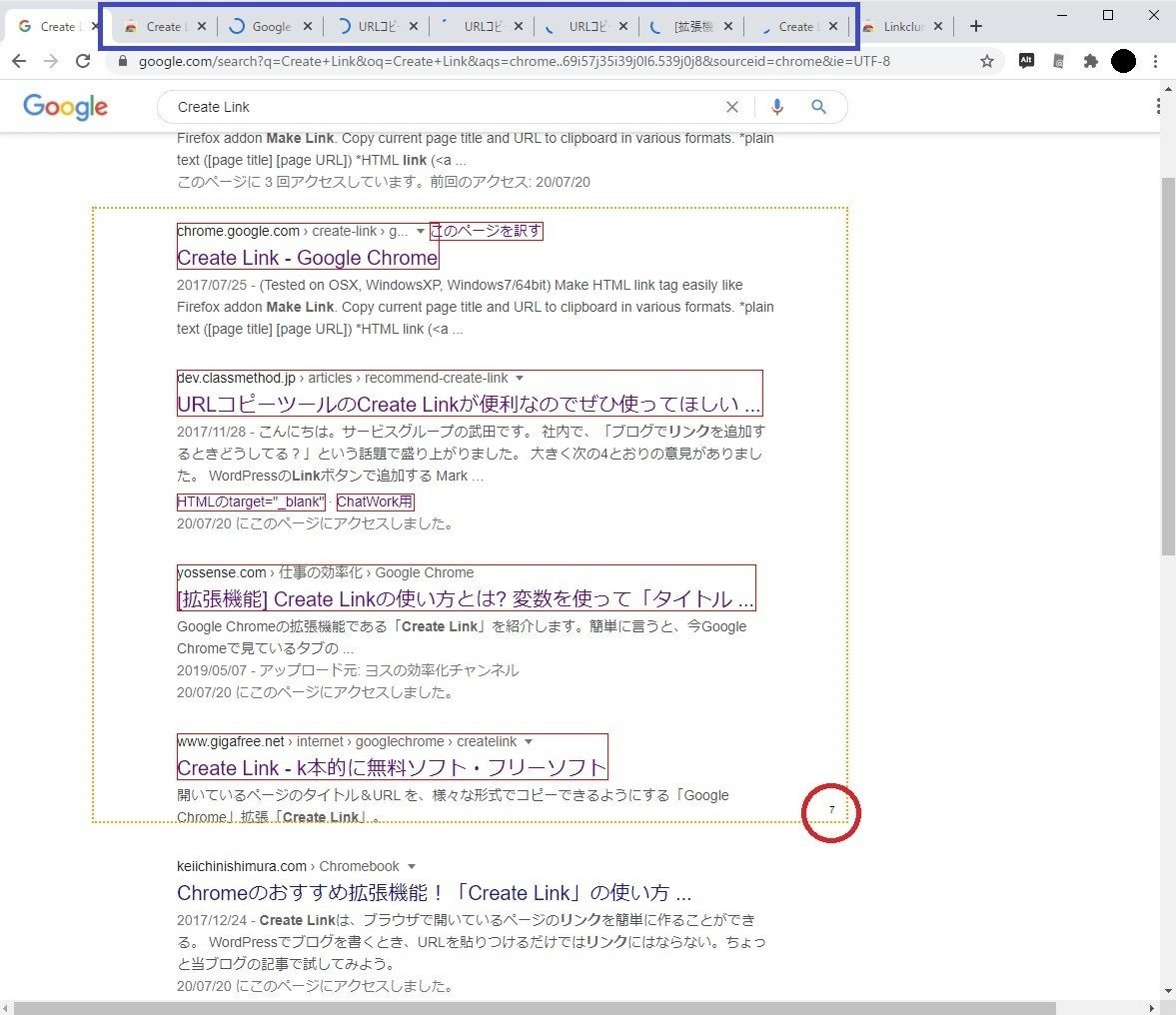Image resolution: width=1176 pixels, height=1015 pixels.
Task: Open the Alt extension icon
Action: point(1026,62)
